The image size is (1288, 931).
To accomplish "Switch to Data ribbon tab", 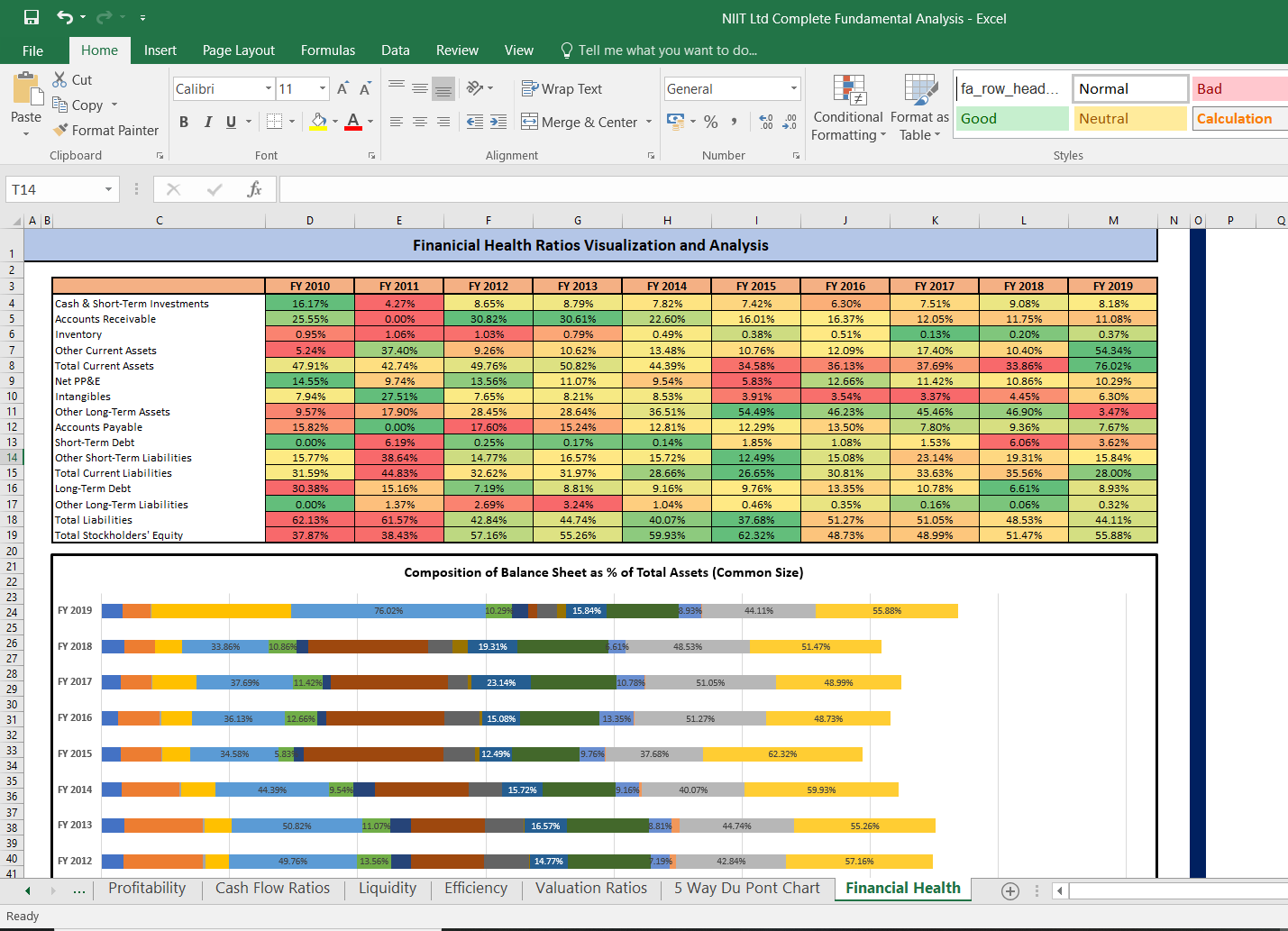I will [396, 50].
